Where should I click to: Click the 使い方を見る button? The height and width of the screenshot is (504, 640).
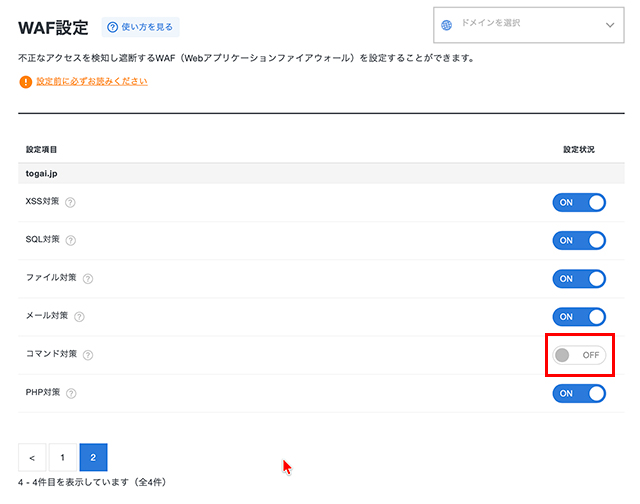140,27
